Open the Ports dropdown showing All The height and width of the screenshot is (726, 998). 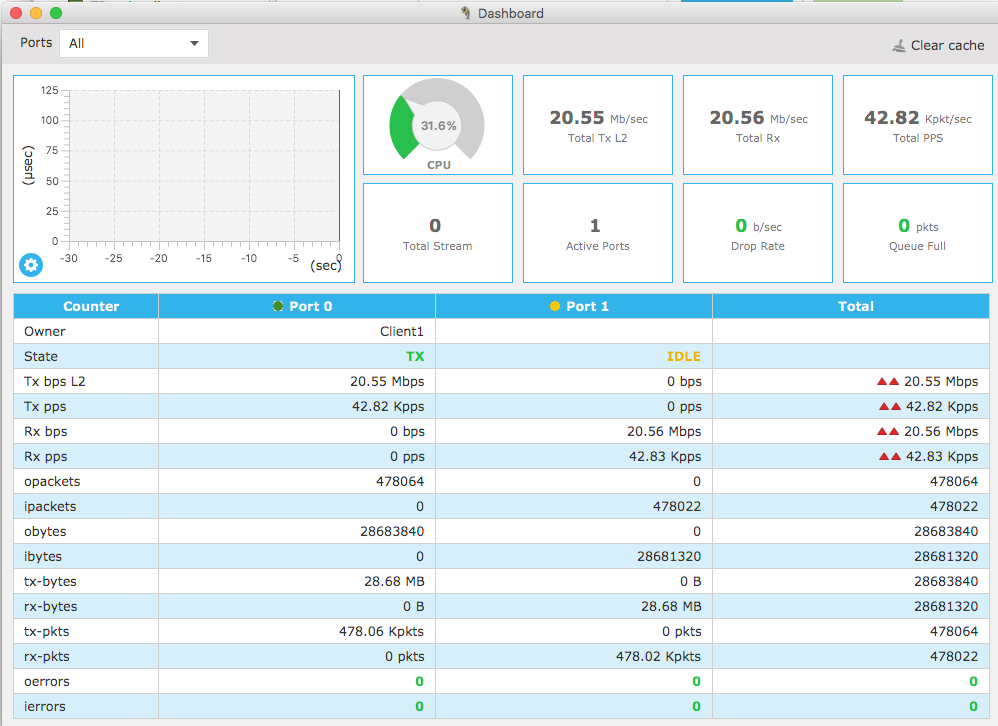pyautogui.click(x=134, y=43)
